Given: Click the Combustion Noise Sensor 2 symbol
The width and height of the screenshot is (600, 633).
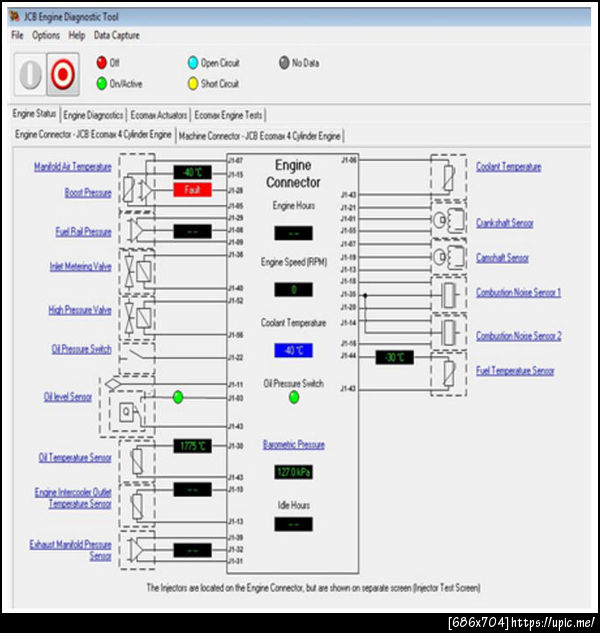Looking at the screenshot, I should pyautogui.click(x=449, y=332).
